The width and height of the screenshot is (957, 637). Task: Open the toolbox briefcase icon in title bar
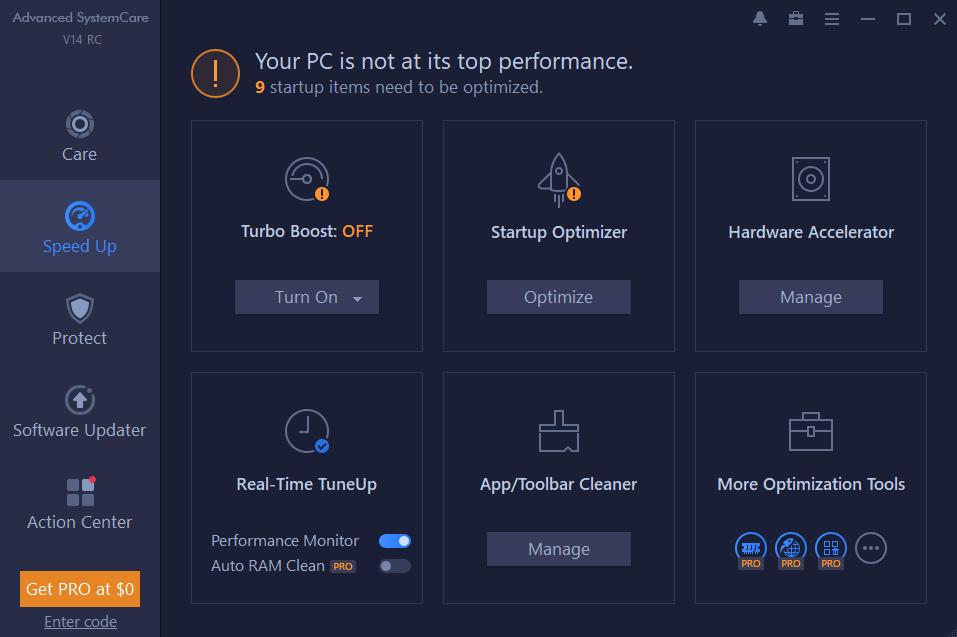(x=795, y=19)
